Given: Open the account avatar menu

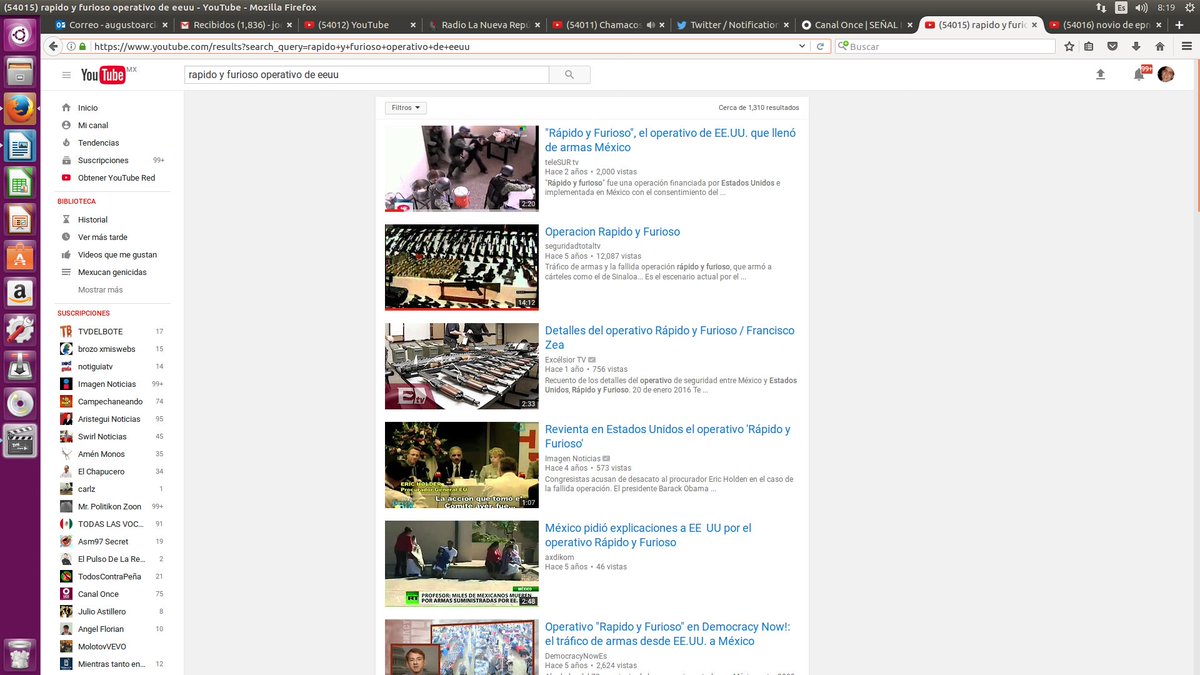Looking at the screenshot, I should coord(1166,74).
